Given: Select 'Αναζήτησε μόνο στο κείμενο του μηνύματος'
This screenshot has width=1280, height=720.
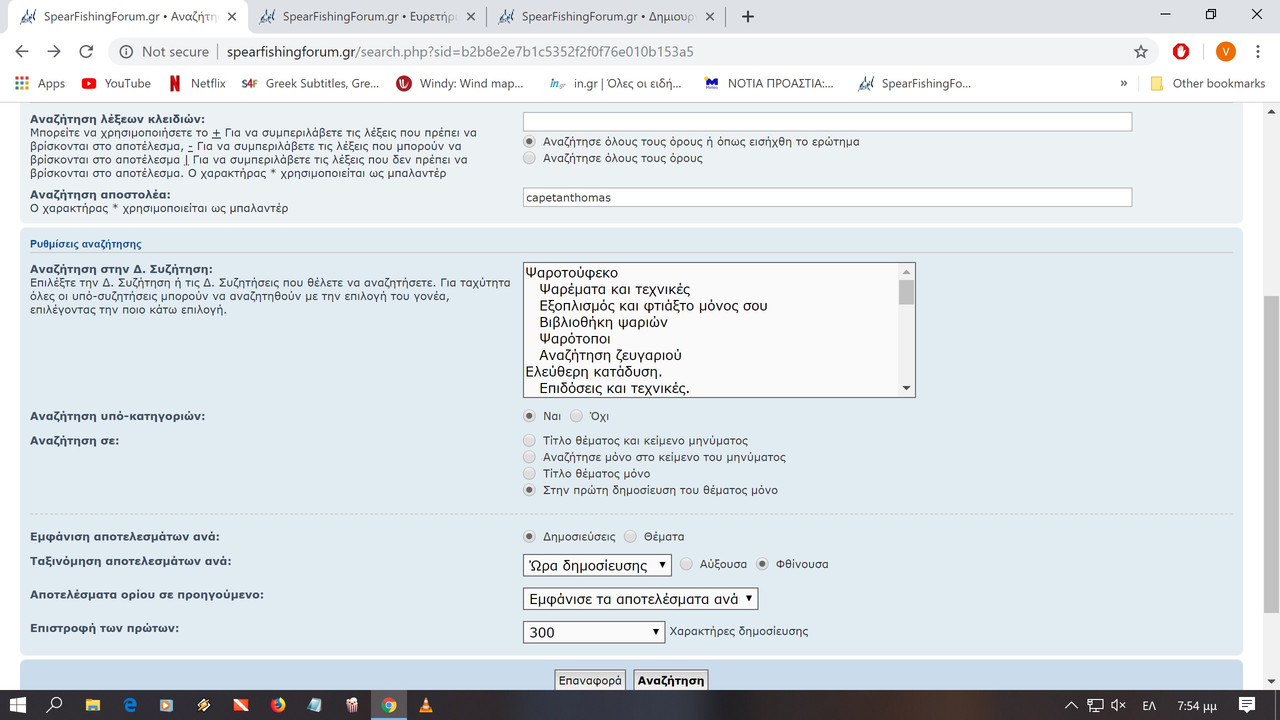Looking at the screenshot, I should pyautogui.click(x=529, y=457).
